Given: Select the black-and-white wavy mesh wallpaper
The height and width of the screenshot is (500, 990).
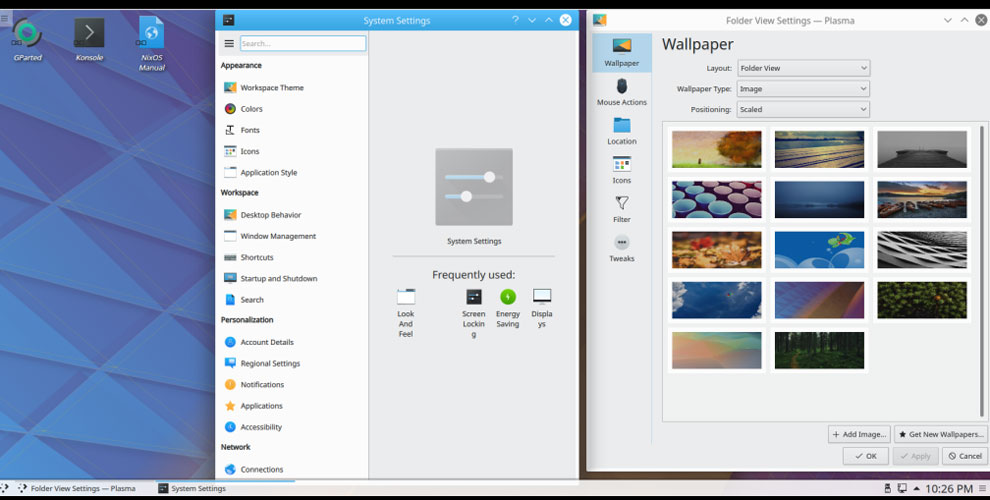Looking at the screenshot, I should point(922,250).
